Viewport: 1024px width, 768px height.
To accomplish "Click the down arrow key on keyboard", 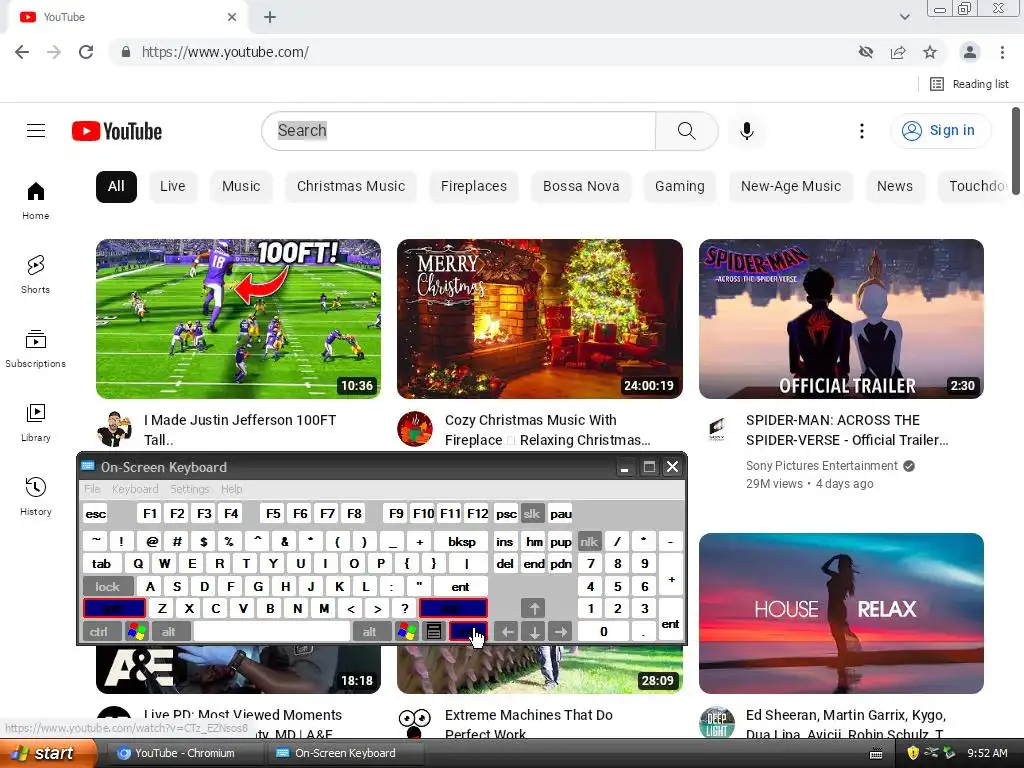I will pos(534,632).
